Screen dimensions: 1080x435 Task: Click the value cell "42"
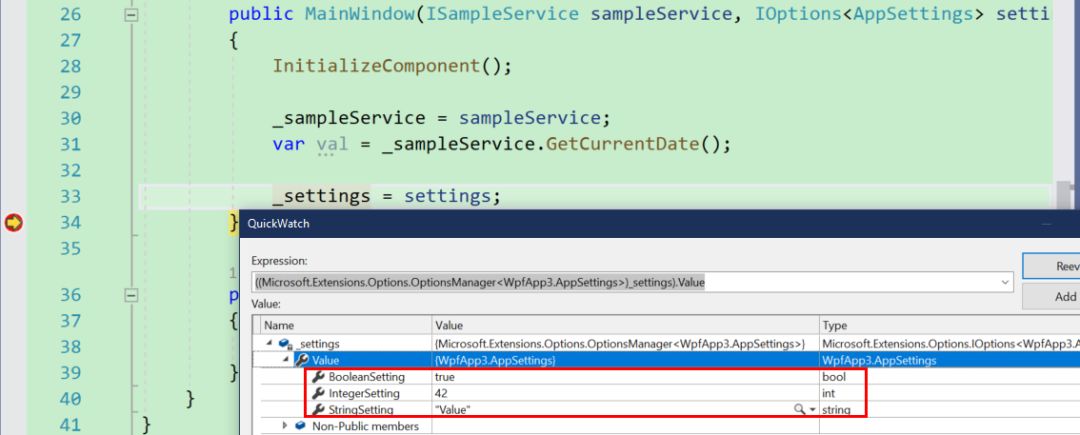(442, 394)
